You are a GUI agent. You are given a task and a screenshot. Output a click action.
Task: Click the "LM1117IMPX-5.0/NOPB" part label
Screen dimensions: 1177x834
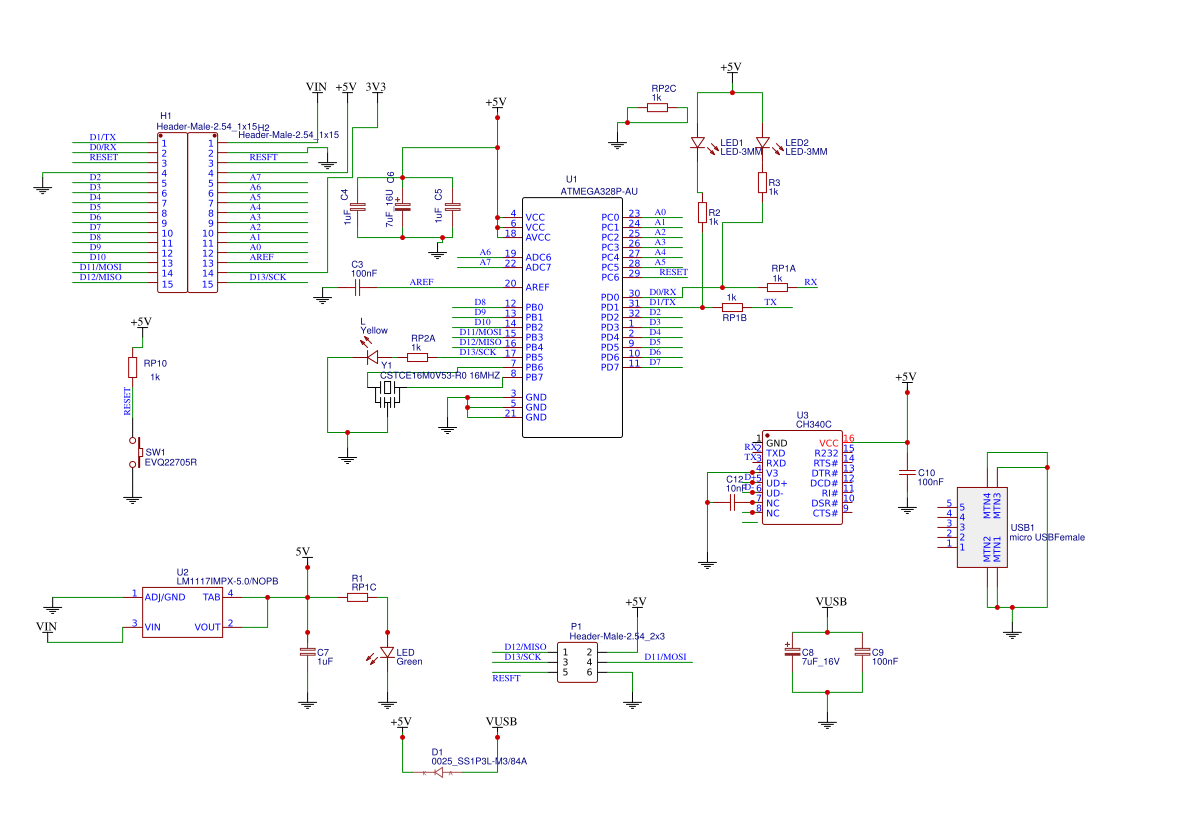(x=227, y=581)
